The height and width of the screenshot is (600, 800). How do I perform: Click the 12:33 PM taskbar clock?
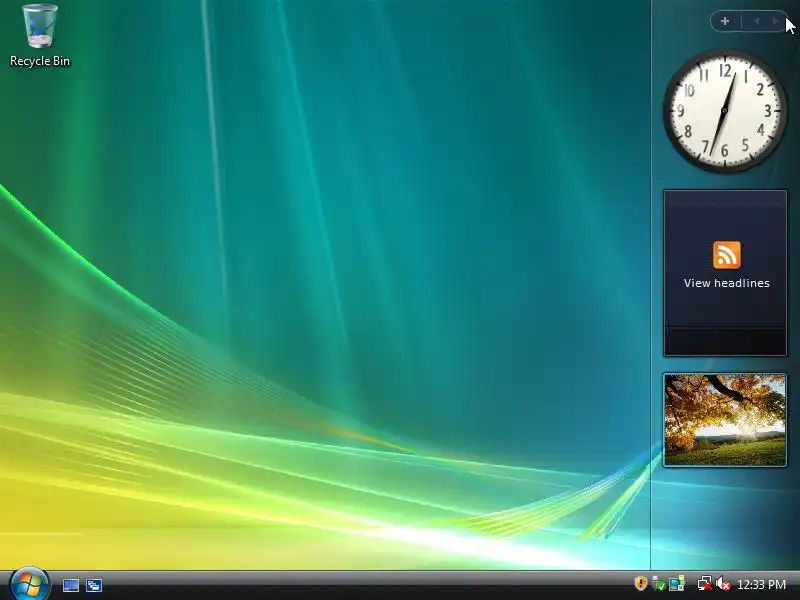click(x=762, y=584)
